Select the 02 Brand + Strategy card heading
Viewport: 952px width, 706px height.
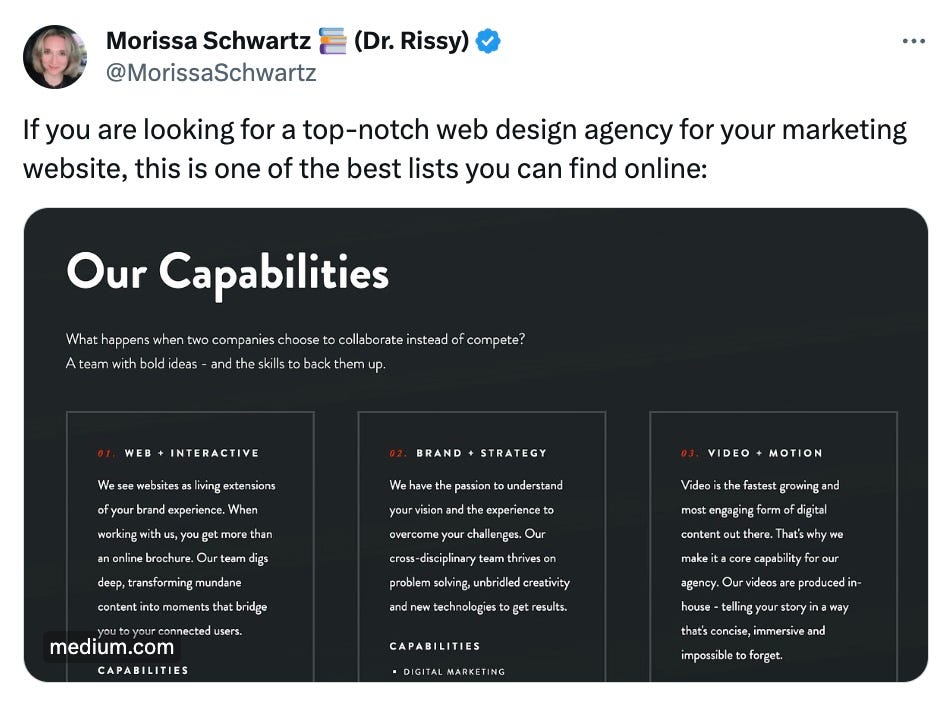point(468,453)
